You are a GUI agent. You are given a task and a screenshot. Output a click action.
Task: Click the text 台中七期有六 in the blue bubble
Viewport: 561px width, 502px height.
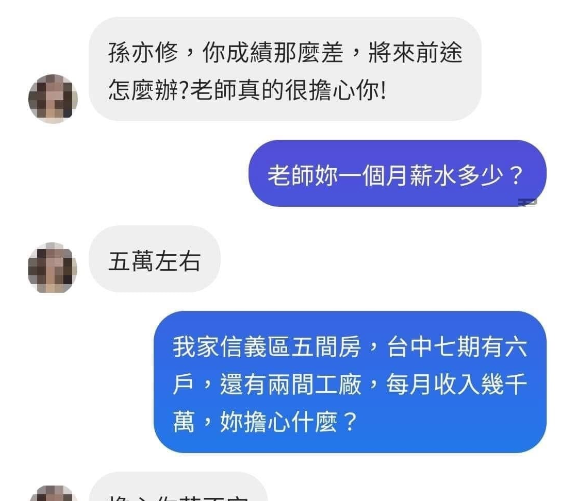pos(457,347)
